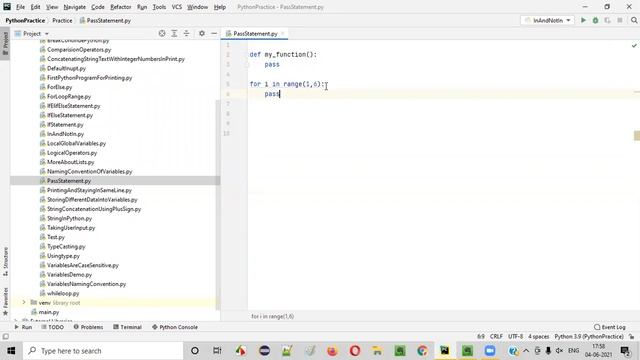Open the Project sidebar tool button

pyautogui.click(x=5, y=43)
